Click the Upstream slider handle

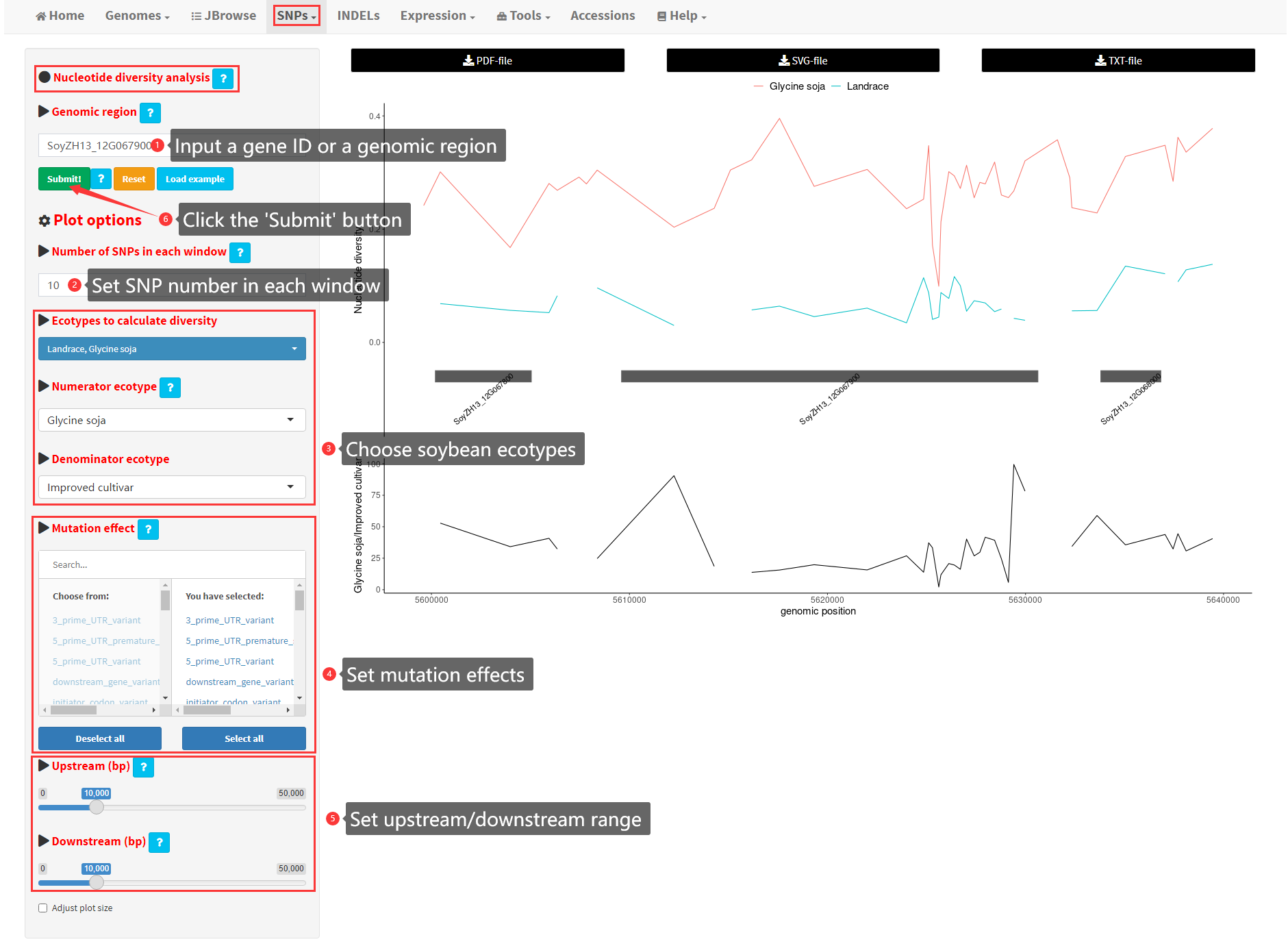pos(97,808)
